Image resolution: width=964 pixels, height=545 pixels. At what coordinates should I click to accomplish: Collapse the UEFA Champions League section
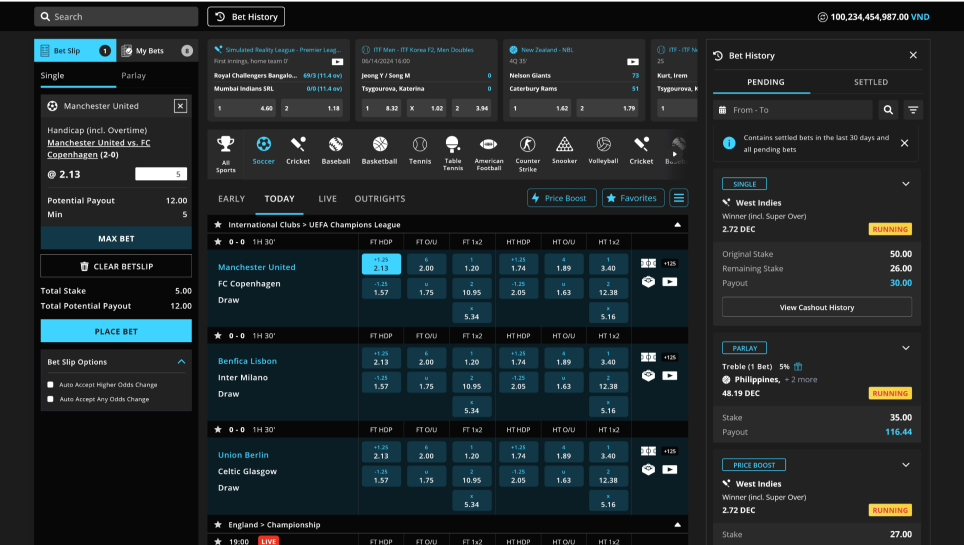pyautogui.click(x=678, y=225)
